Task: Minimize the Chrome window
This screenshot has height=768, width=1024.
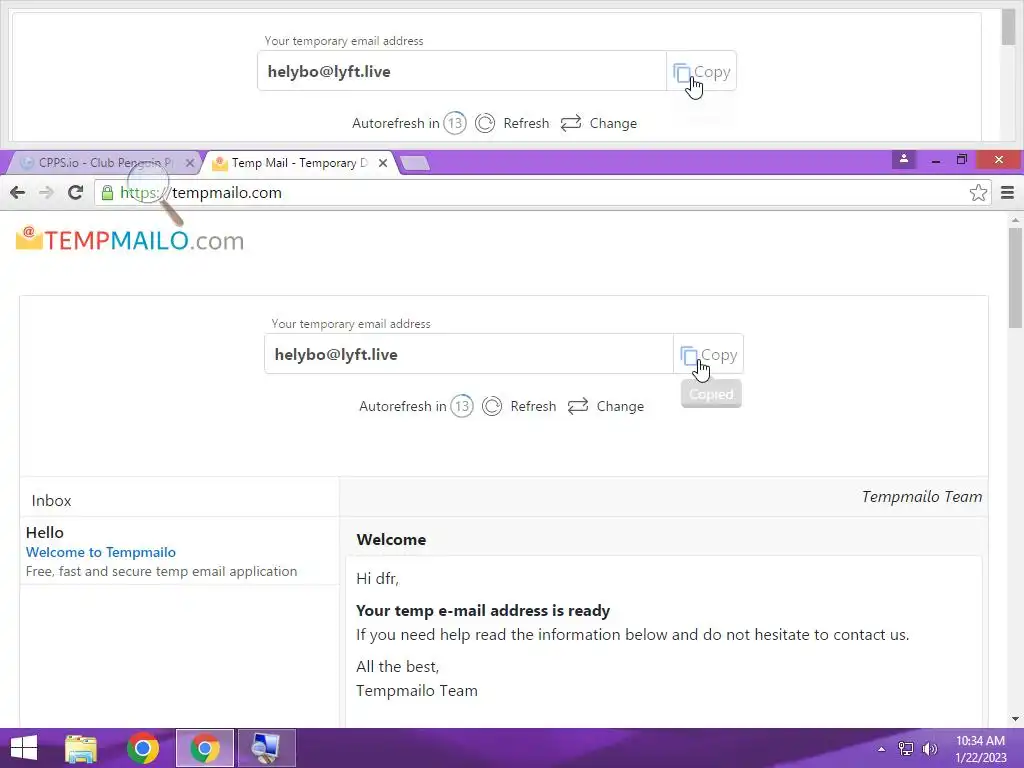Action: click(936, 160)
